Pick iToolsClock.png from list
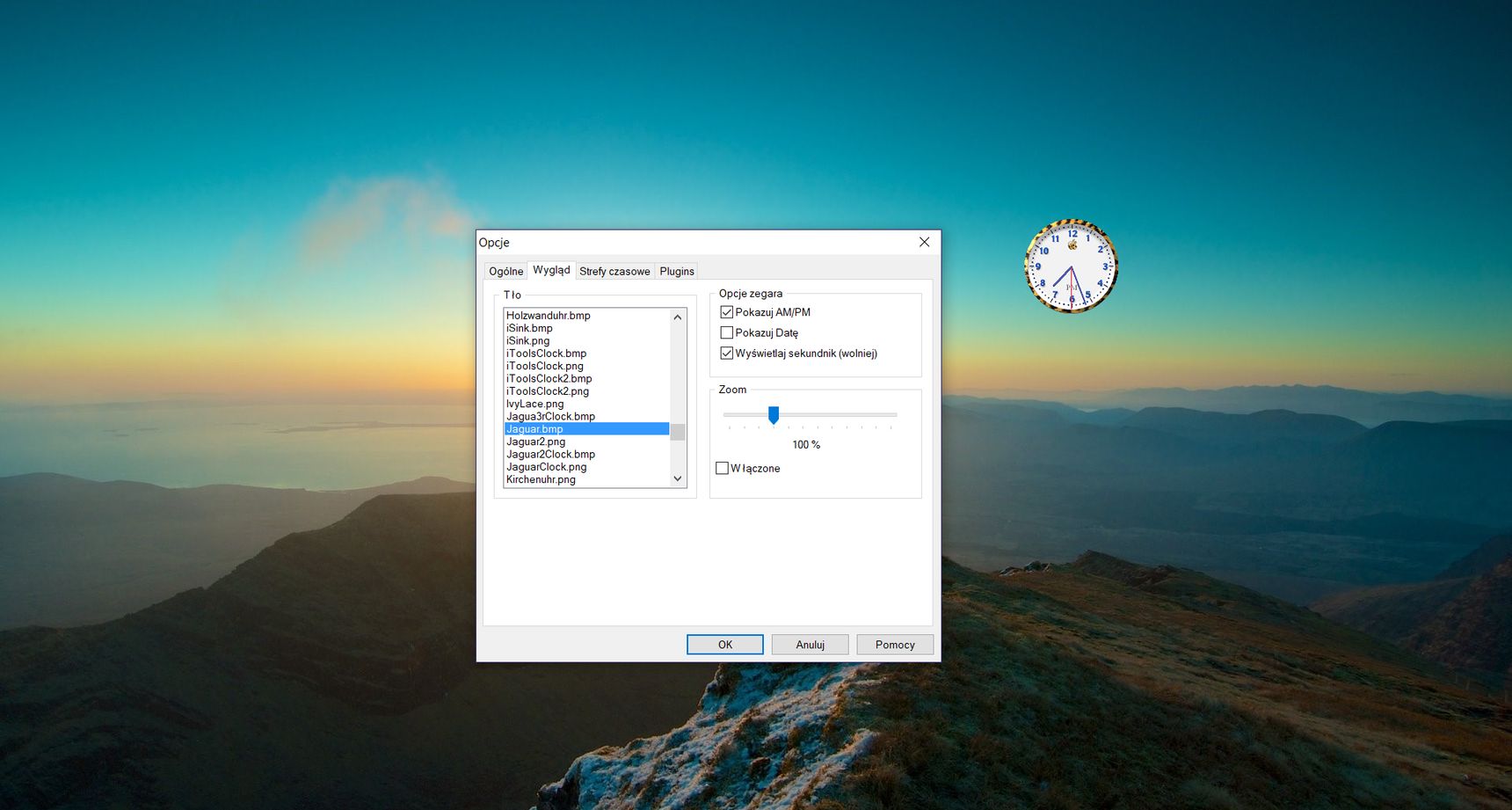This screenshot has height=810, width=1512. (586, 366)
